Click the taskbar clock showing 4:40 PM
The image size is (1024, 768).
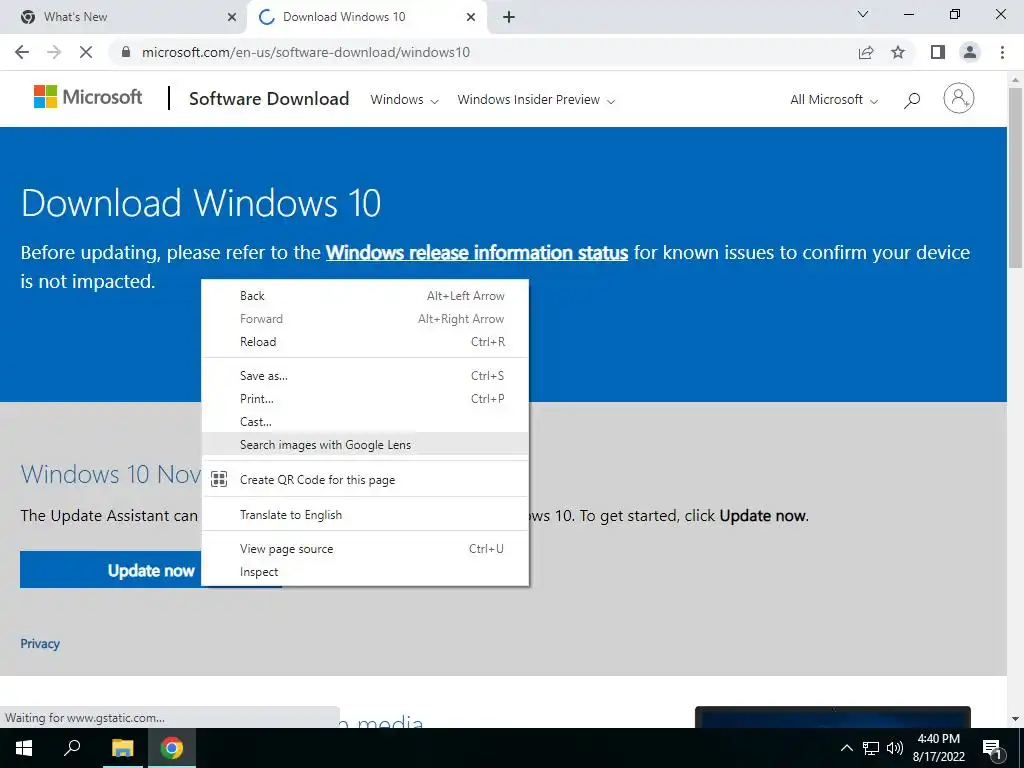click(x=938, y=748)
